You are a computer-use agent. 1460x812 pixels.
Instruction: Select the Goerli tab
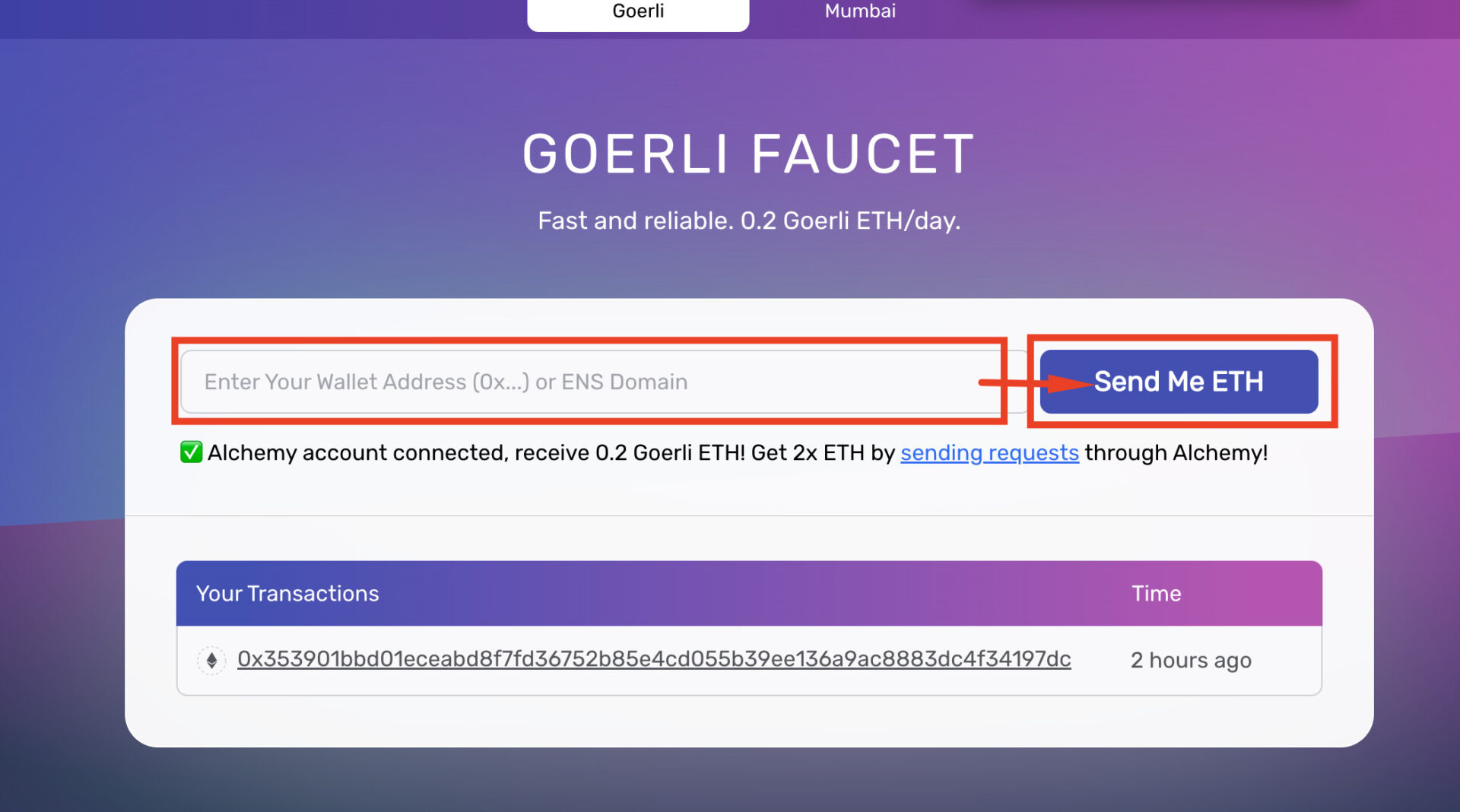[638, 11]
